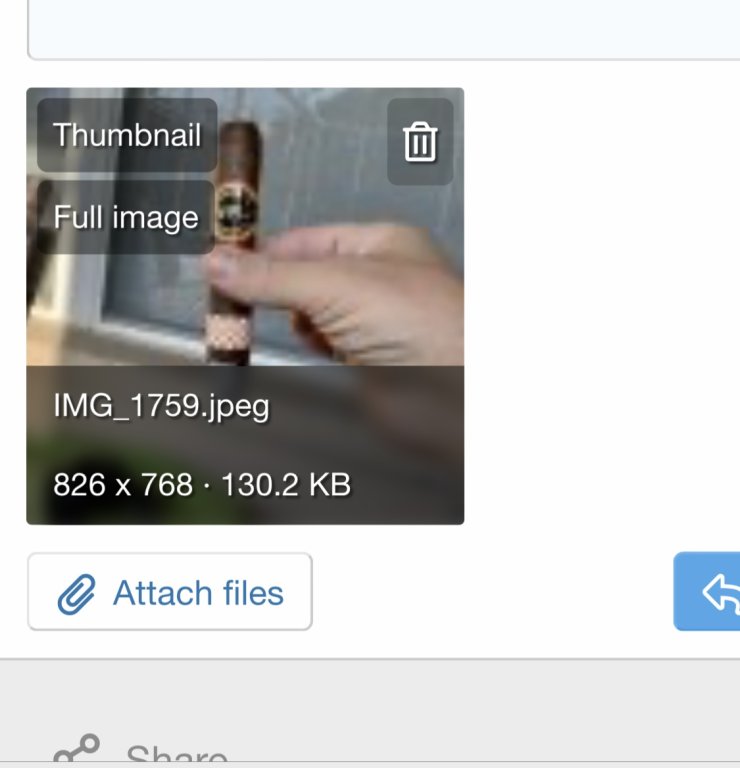This screenshot has width=740, height=768.
Task: Delete the IMG_1759.jpeg attachment with trash icon
Action: (420, 142)
